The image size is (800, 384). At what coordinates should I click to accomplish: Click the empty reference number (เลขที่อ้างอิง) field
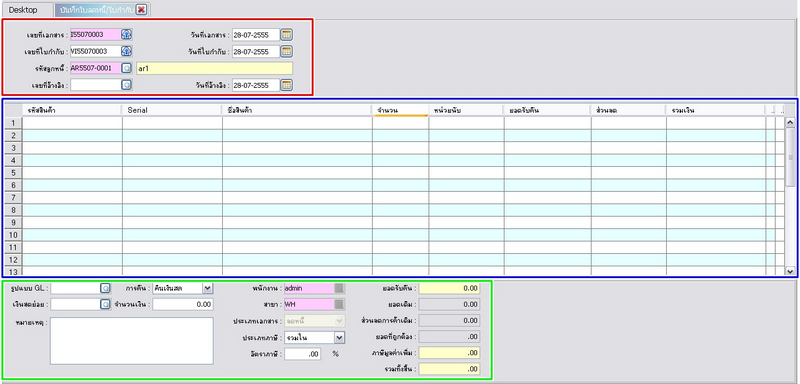[x=95, y=85]
